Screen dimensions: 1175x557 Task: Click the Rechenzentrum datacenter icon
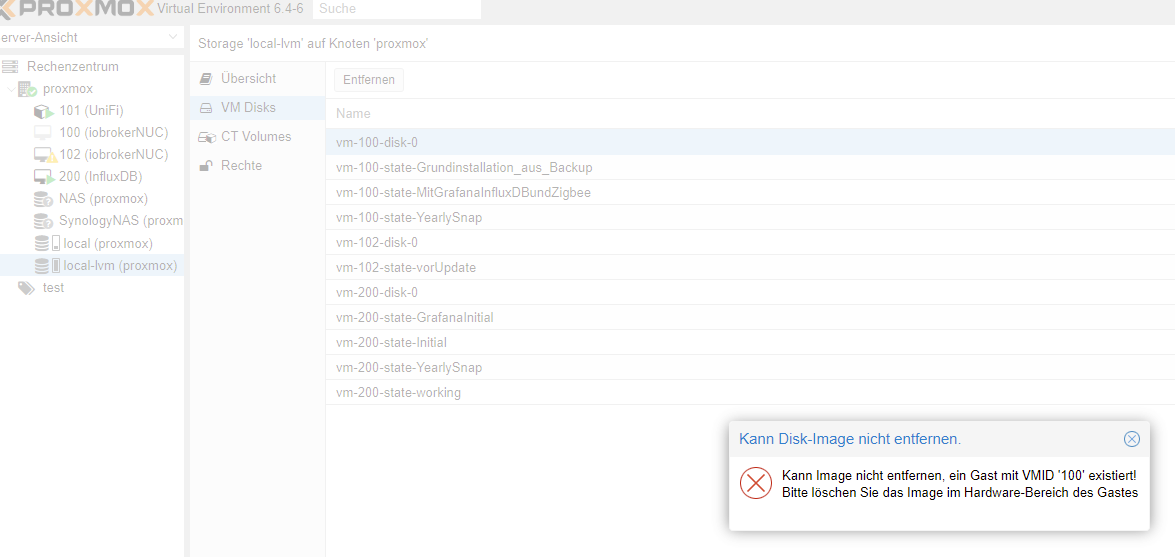click(10, 67)
